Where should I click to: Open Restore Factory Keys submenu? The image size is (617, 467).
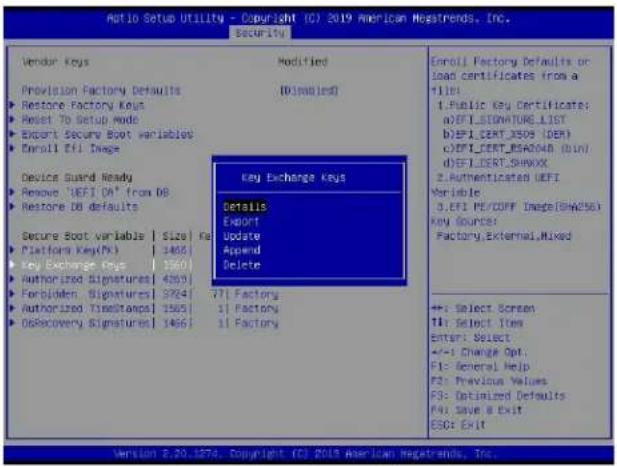83,105
